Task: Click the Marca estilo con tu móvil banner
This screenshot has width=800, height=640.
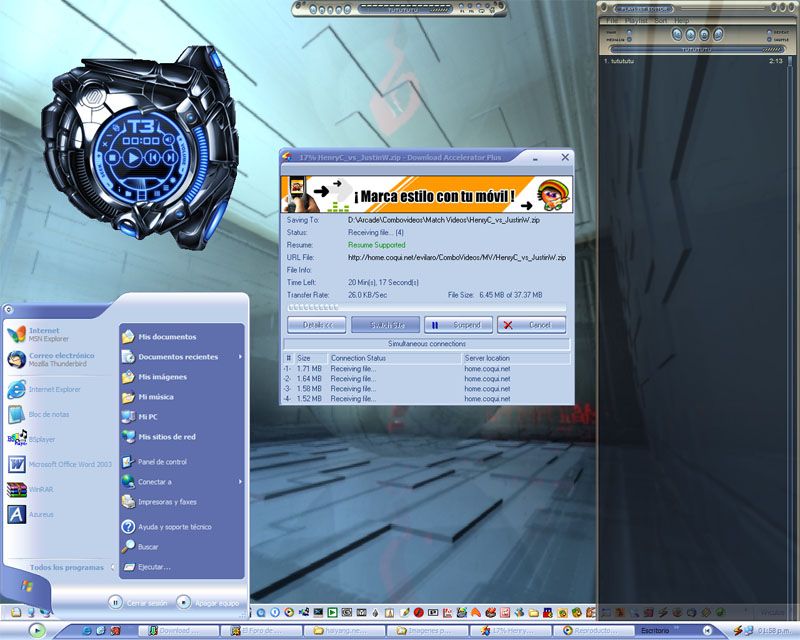Action: tap(427, 194)
